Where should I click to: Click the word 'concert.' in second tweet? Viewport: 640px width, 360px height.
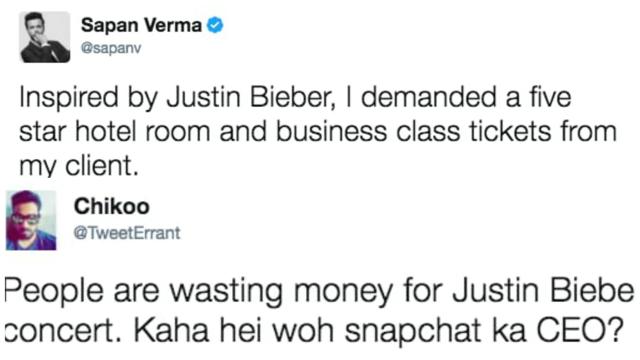click(63, 330)
